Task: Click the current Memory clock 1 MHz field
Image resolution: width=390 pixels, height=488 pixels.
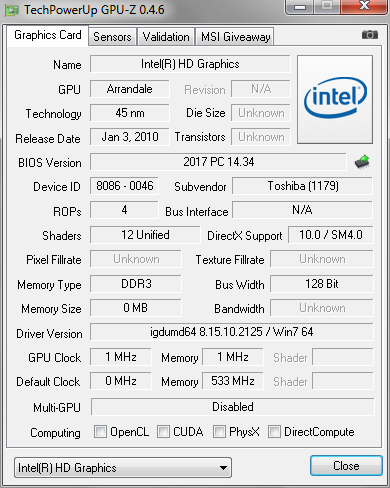Action: click(x=233, y=357)
